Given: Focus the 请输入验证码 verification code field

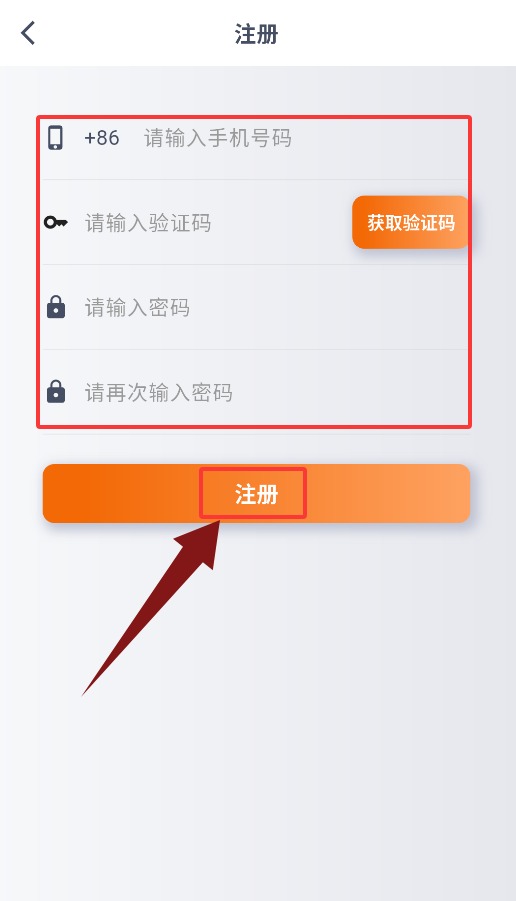Looking at the screenshot, I should point(215,222).
